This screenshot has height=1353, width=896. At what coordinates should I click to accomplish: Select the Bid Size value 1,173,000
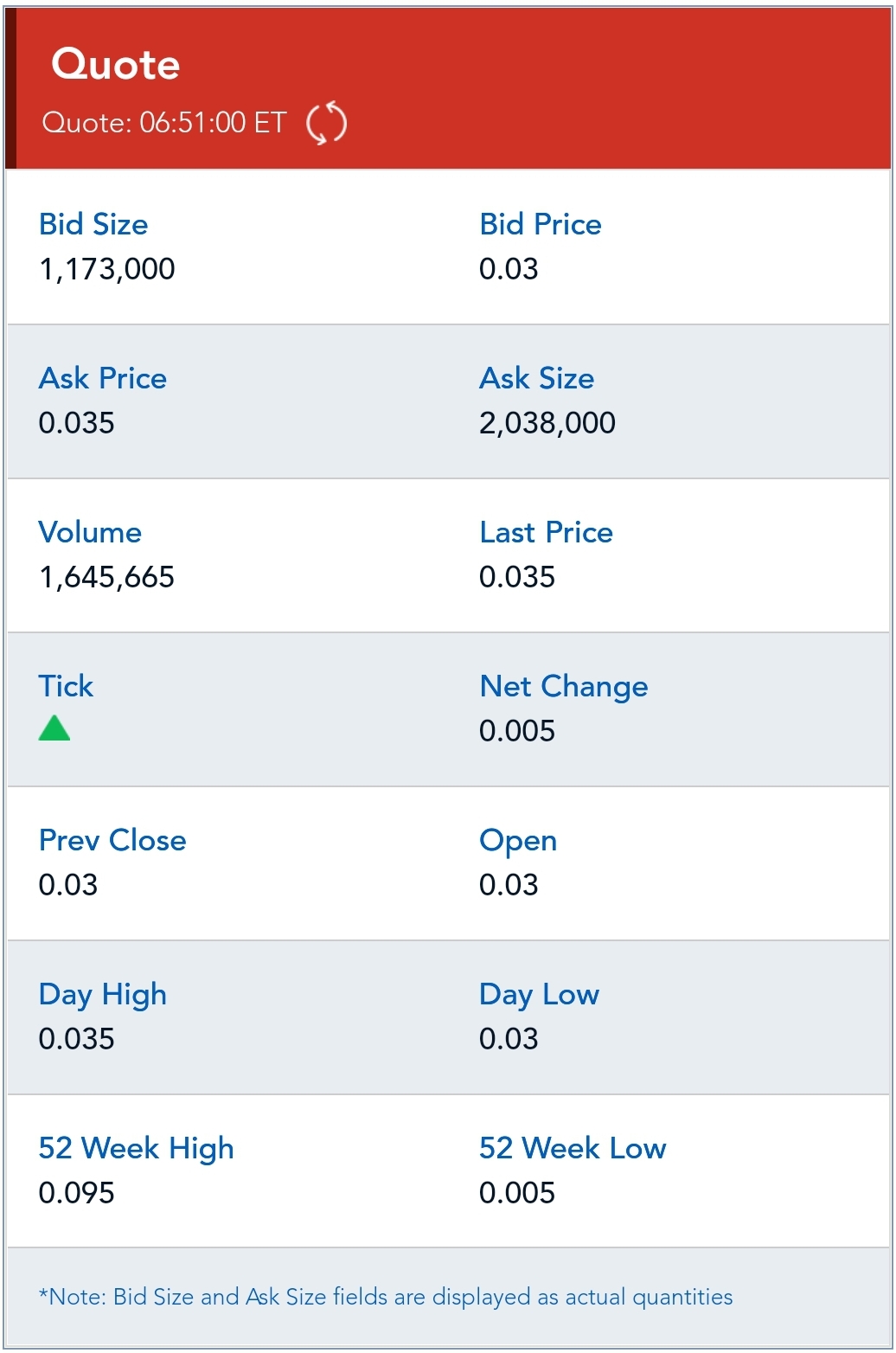(x=106, y=269)
